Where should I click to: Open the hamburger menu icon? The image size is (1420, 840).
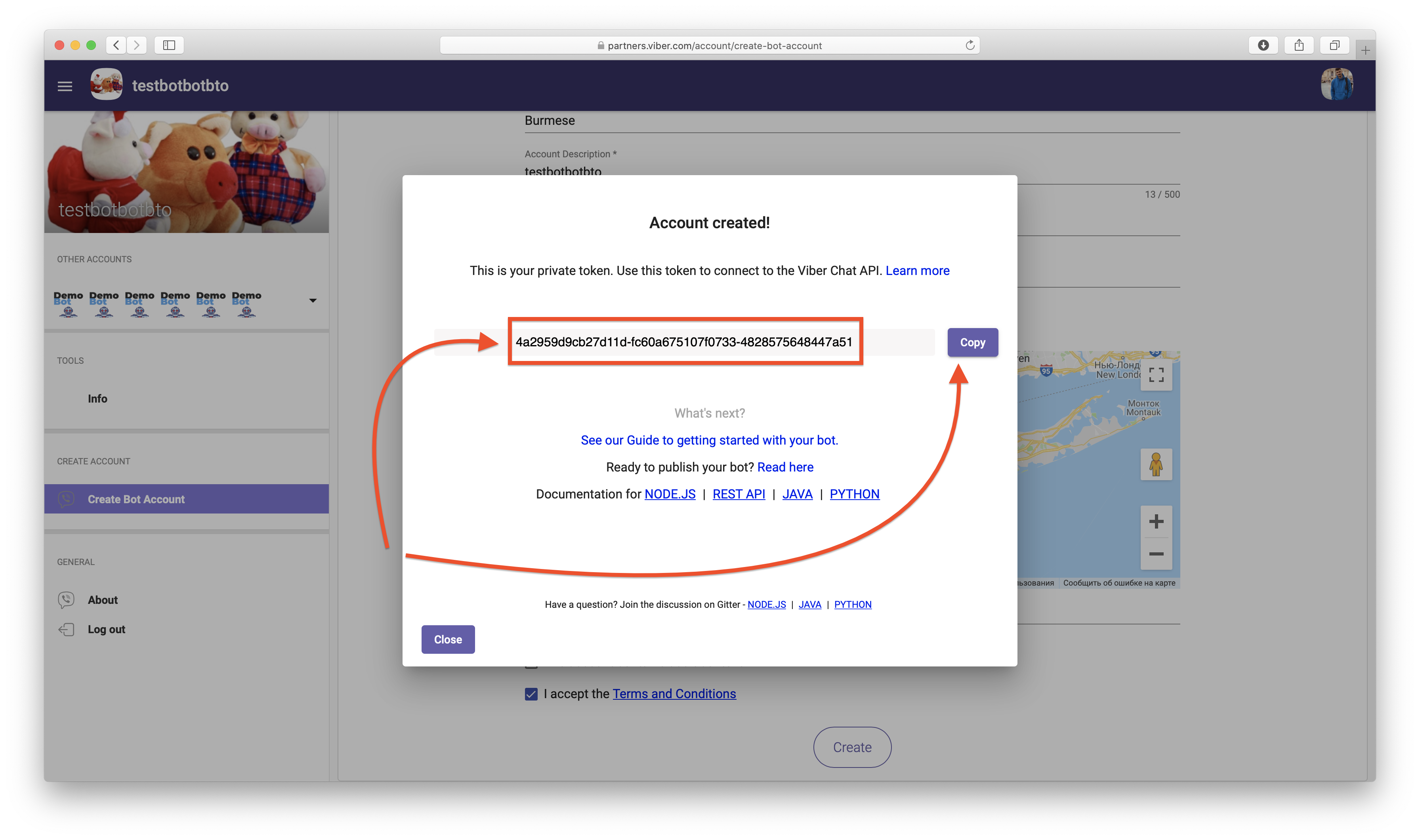65,86
